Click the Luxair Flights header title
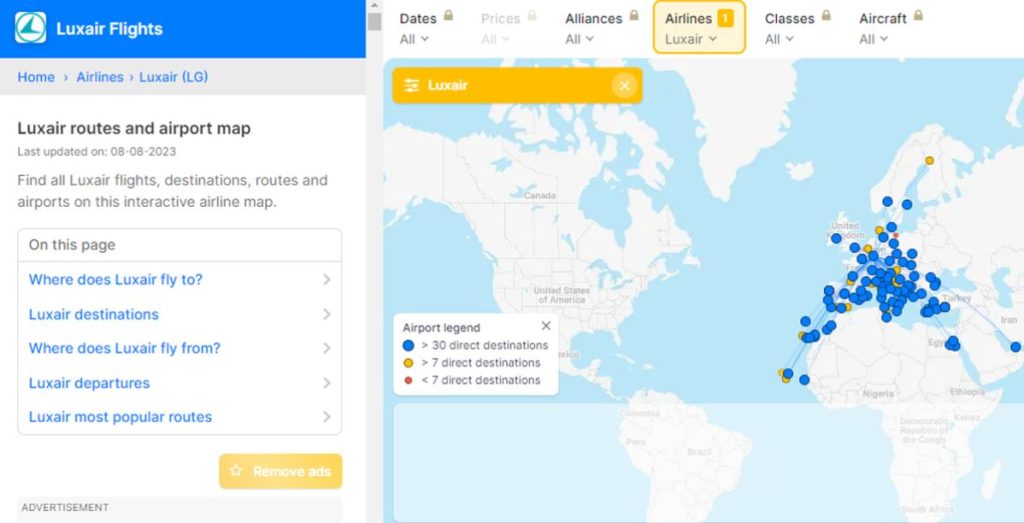 (x=110, y=29)
